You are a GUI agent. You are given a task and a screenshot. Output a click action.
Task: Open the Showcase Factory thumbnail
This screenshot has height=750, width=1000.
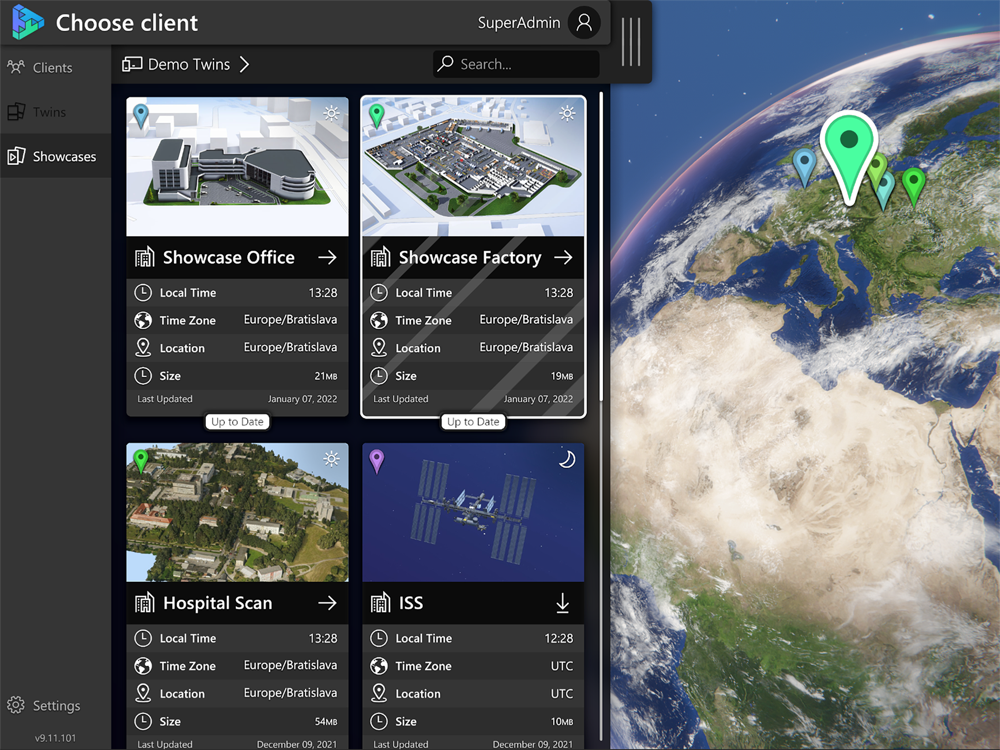pyautogui.click(x=473, y=166)
